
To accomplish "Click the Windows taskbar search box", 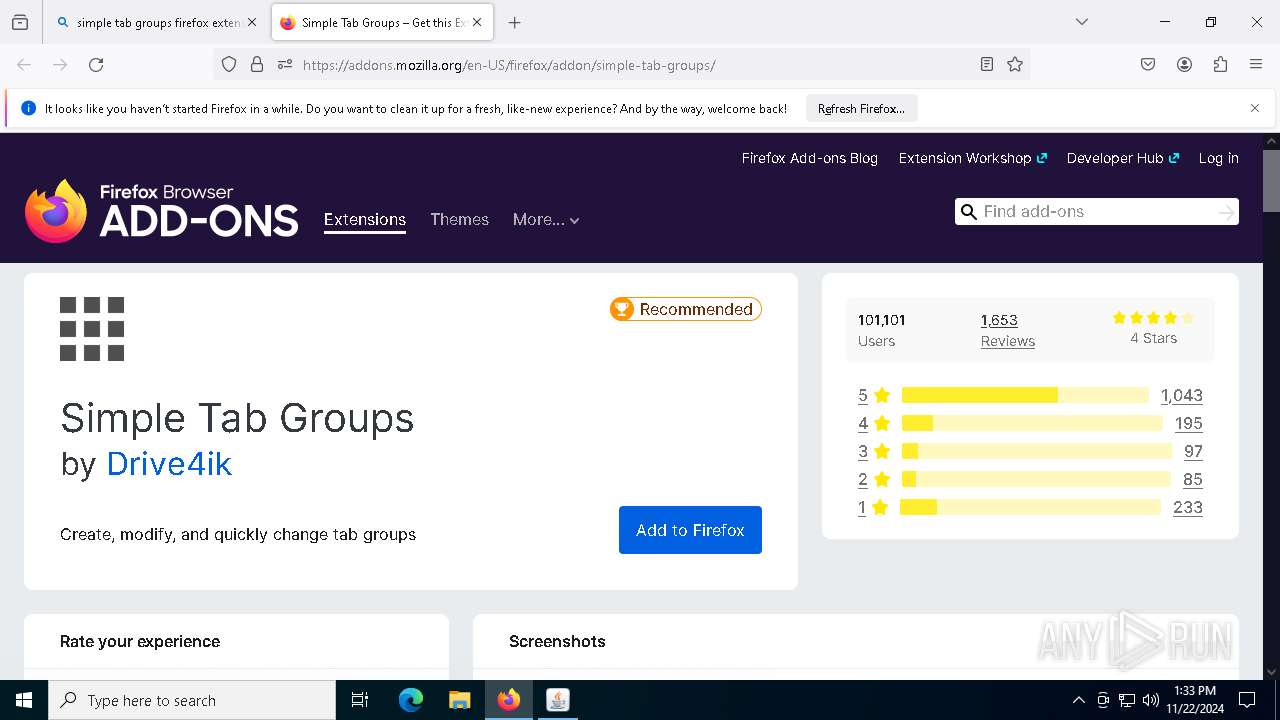I will point(192,700).
